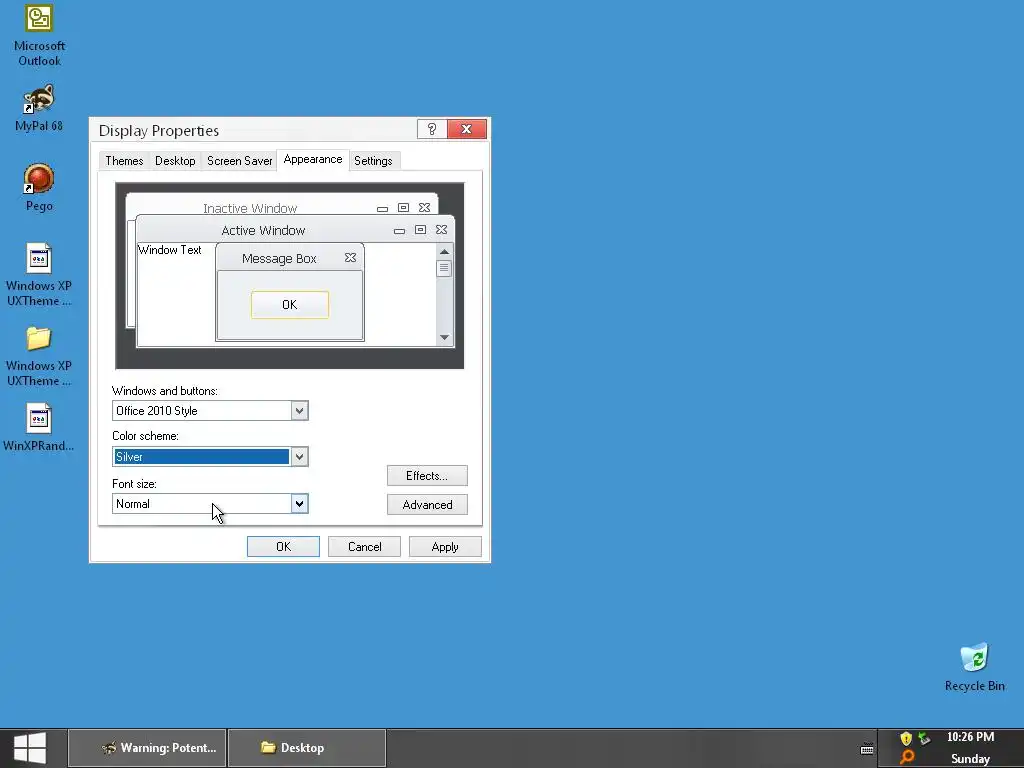Click the orange magnifier tray icon
Viewport: 1024px width, 768px height.
pos(906,757)
